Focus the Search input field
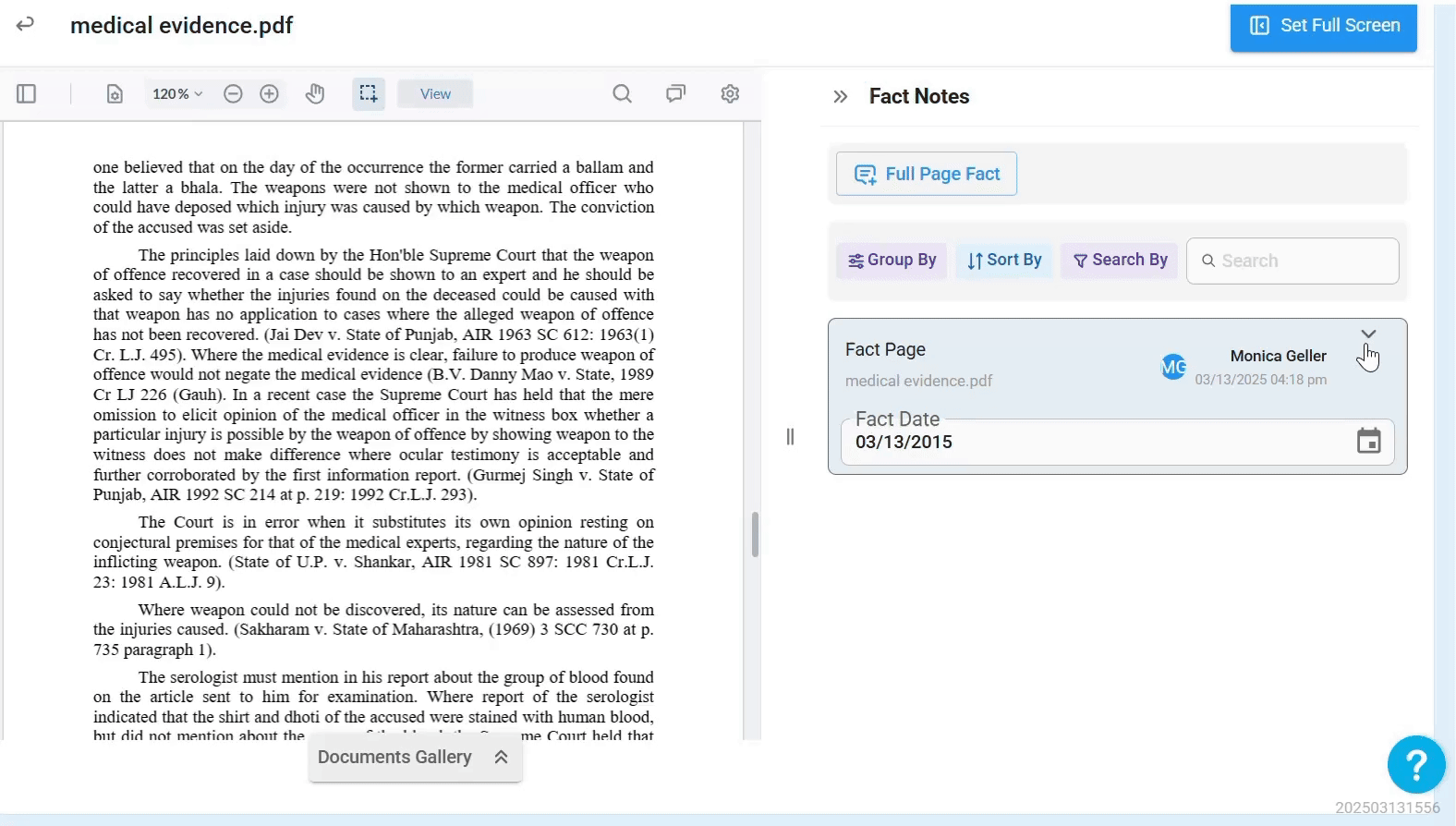 click(1292, 261)
